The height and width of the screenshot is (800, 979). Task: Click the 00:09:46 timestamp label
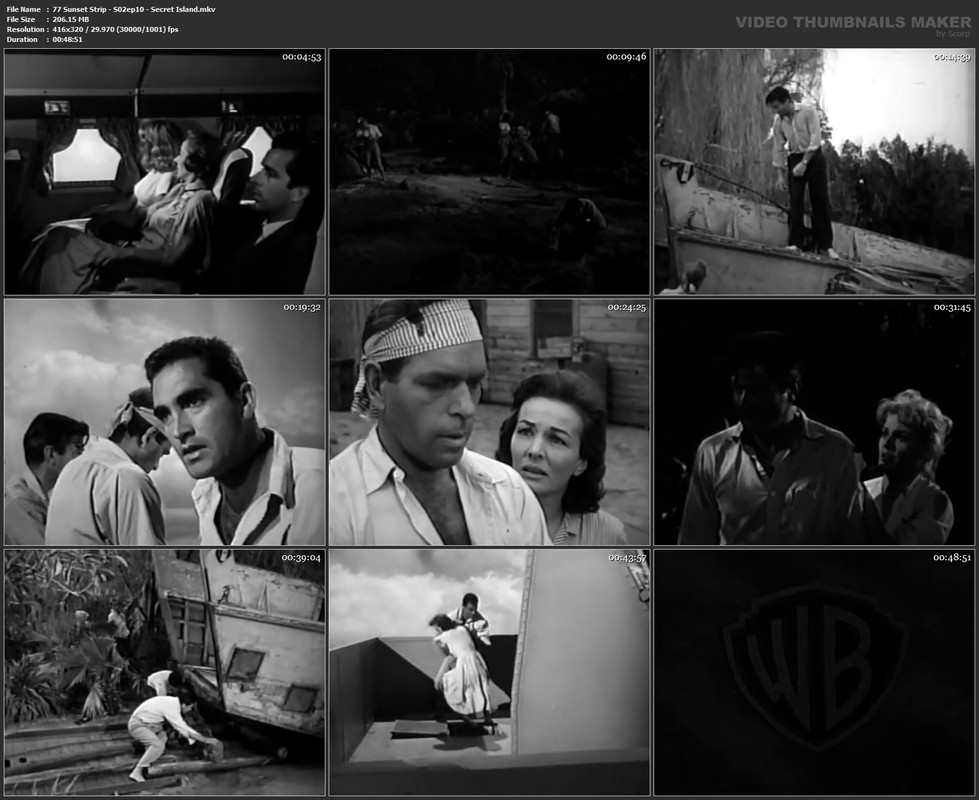626,57
